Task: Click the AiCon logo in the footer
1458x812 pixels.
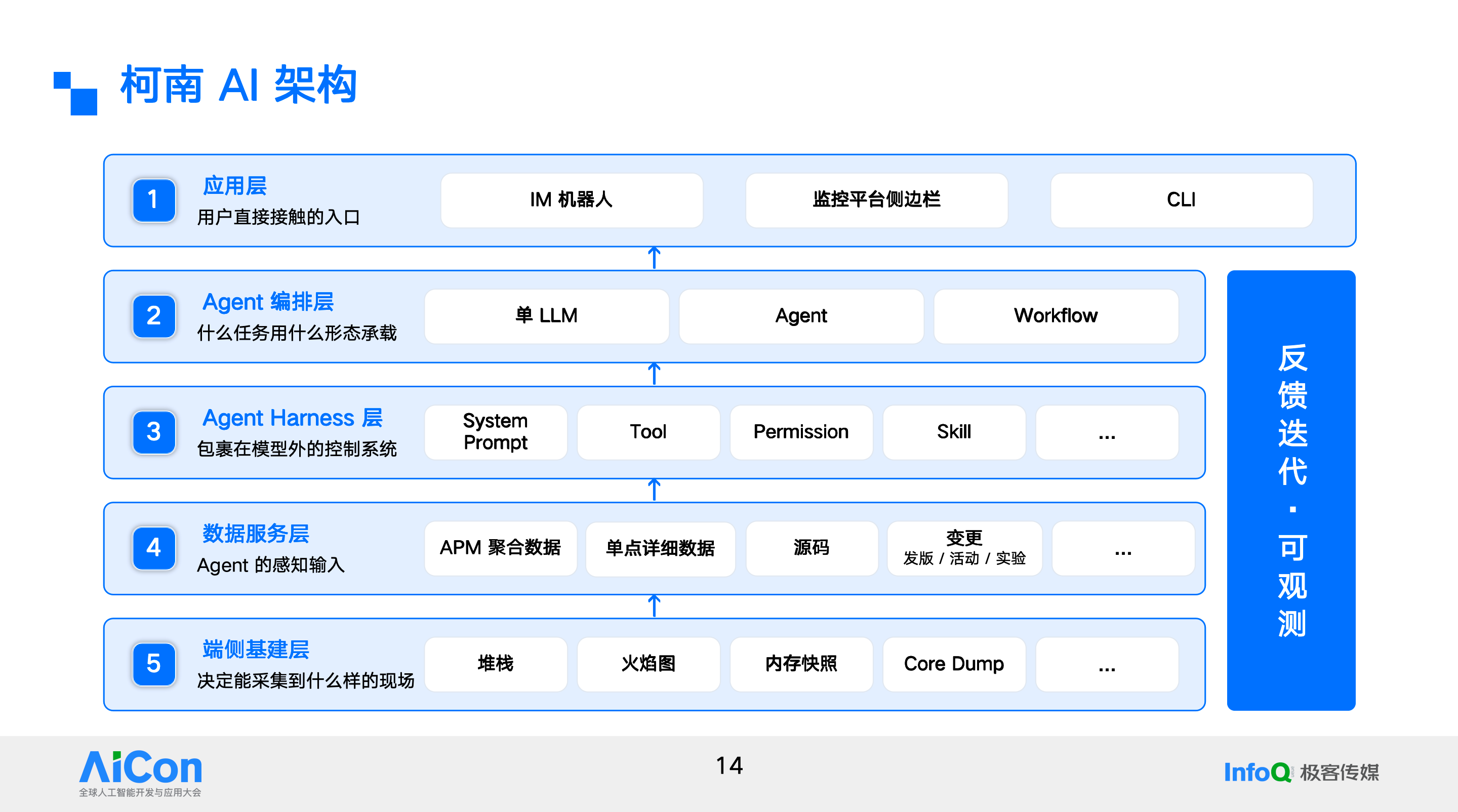Action: (x=140, y=774)
